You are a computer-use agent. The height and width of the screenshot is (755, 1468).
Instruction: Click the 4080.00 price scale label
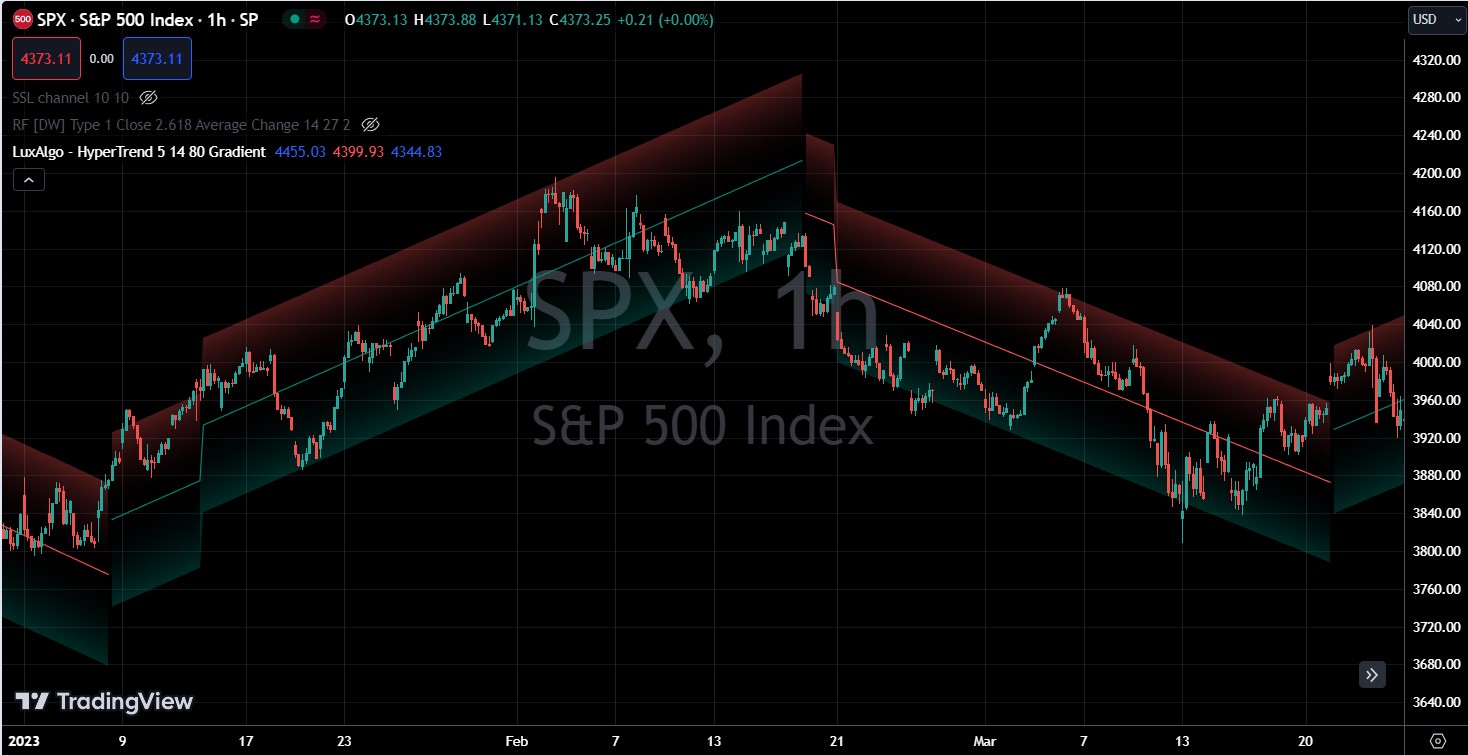click(1437, 286)
